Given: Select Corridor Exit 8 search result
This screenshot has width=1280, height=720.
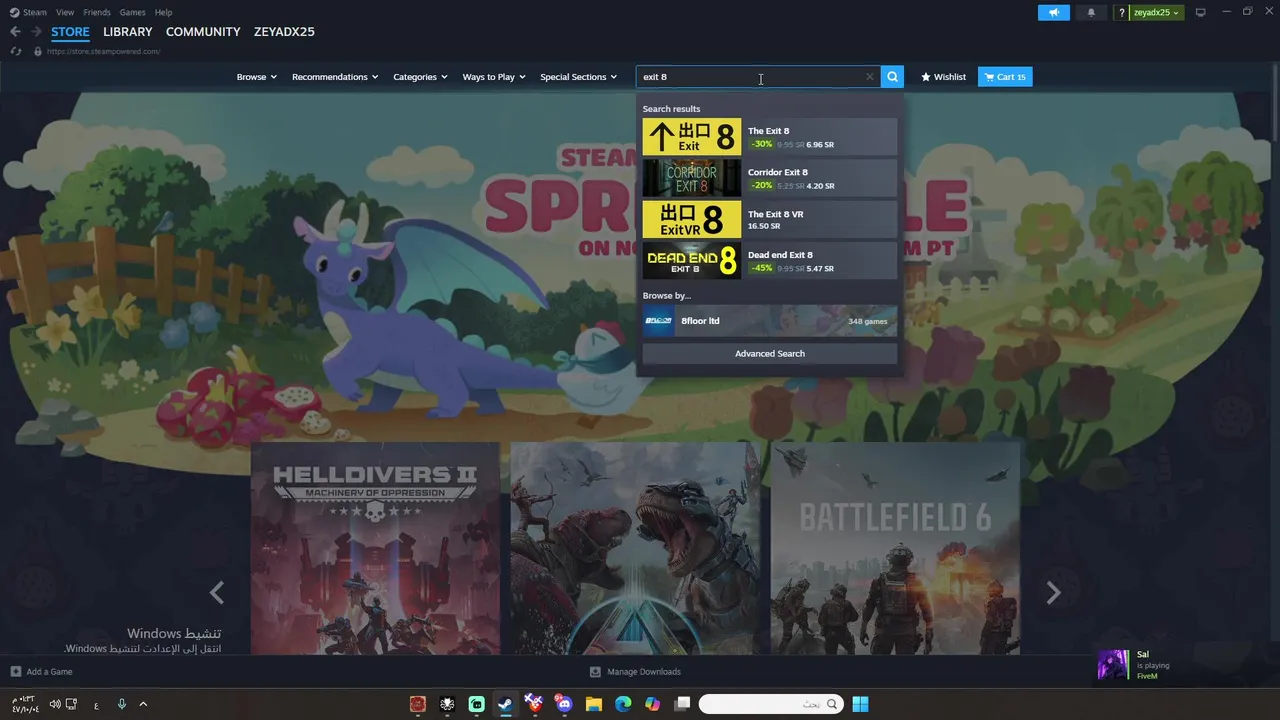Looking at the screenshot, I should [770, 178].
